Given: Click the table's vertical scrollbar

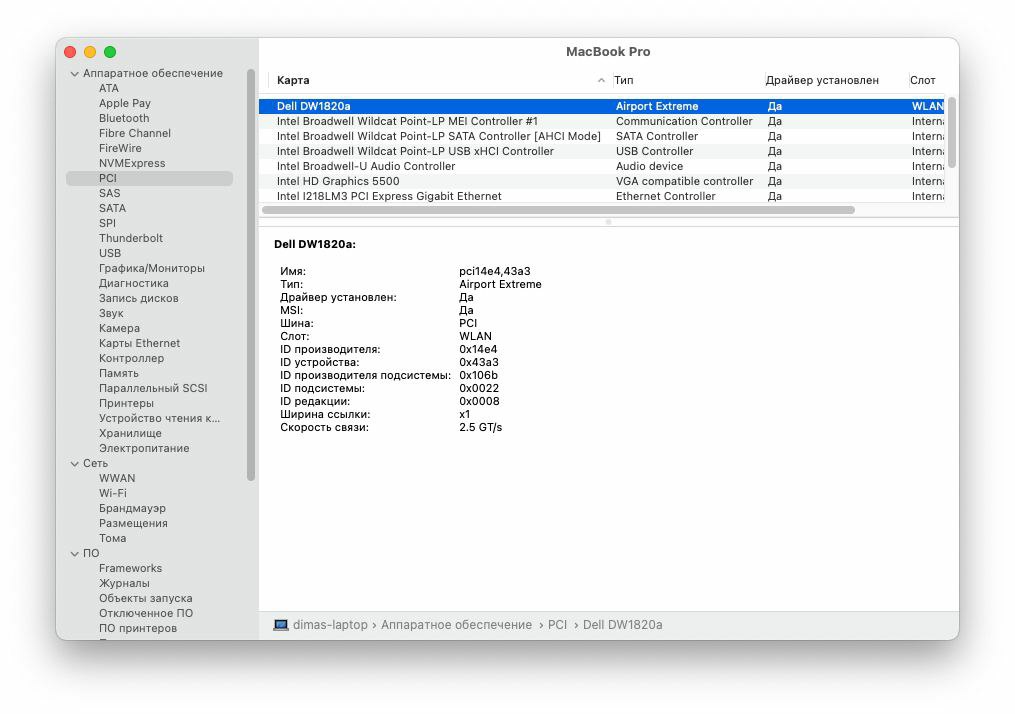Looking at the screenshot, I should [x=952, y=133].
